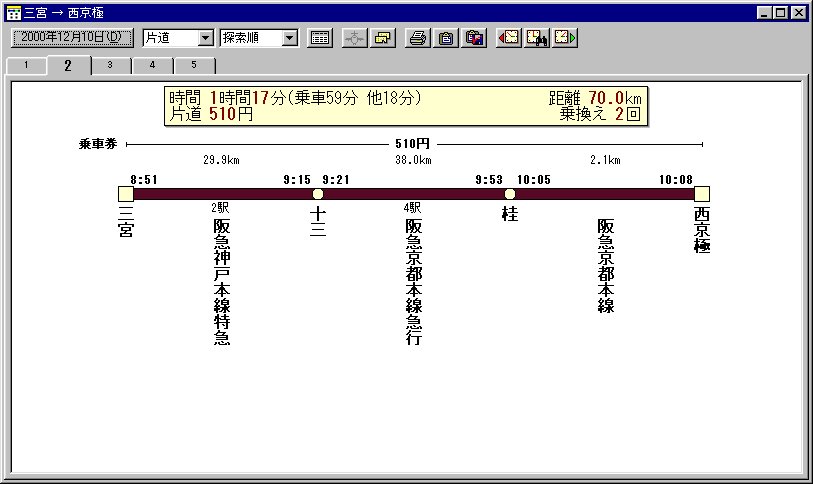Image resolution: width=813 pixels, height=484 pixels.
Task: Open the 片道 ticket type dropdown
Action: click(x=178, y=38)
